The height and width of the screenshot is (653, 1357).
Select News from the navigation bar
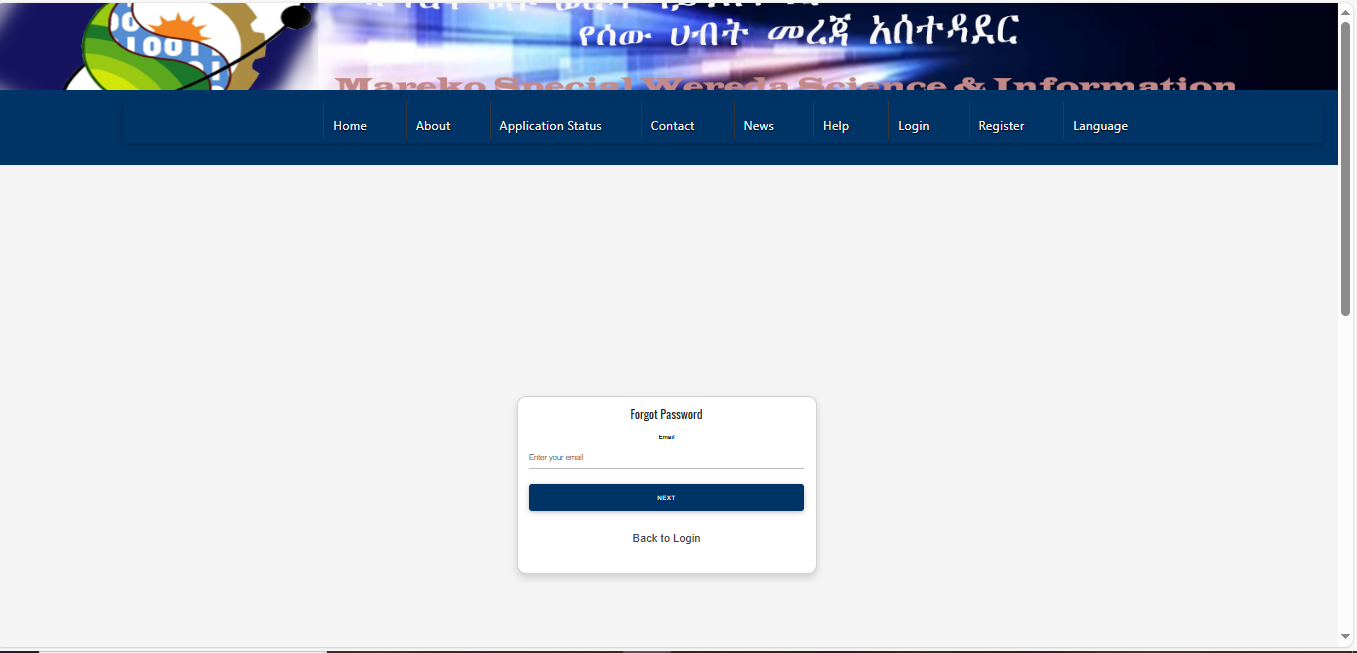[758, 126]
